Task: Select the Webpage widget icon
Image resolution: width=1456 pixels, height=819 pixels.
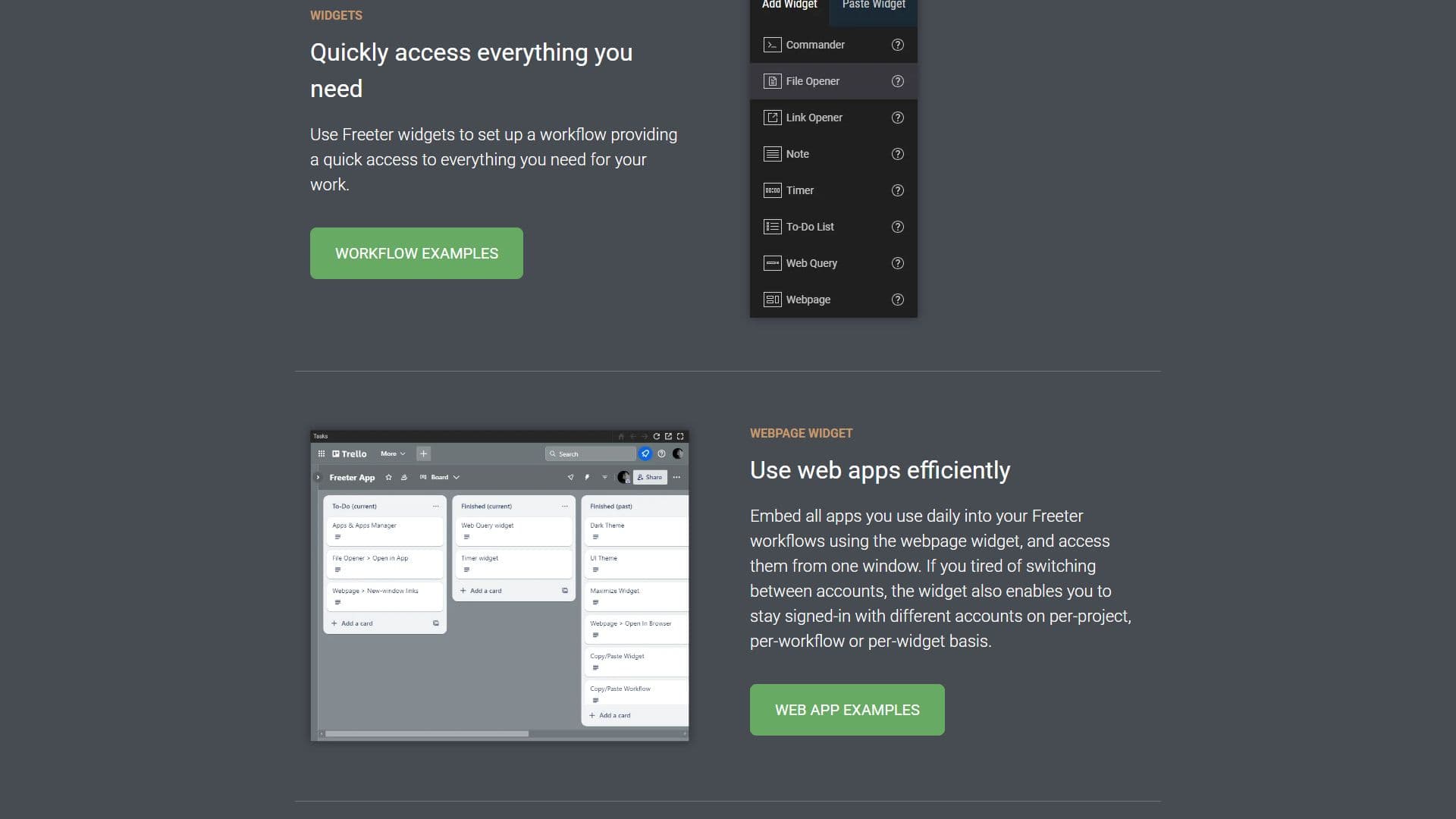Action: 772,300
